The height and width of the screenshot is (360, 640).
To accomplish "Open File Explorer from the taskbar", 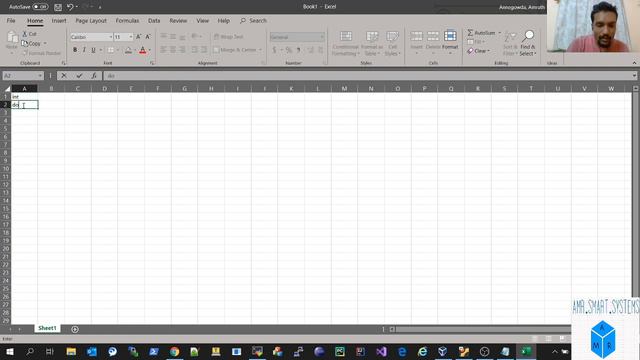I will click(x=71, y=351).
